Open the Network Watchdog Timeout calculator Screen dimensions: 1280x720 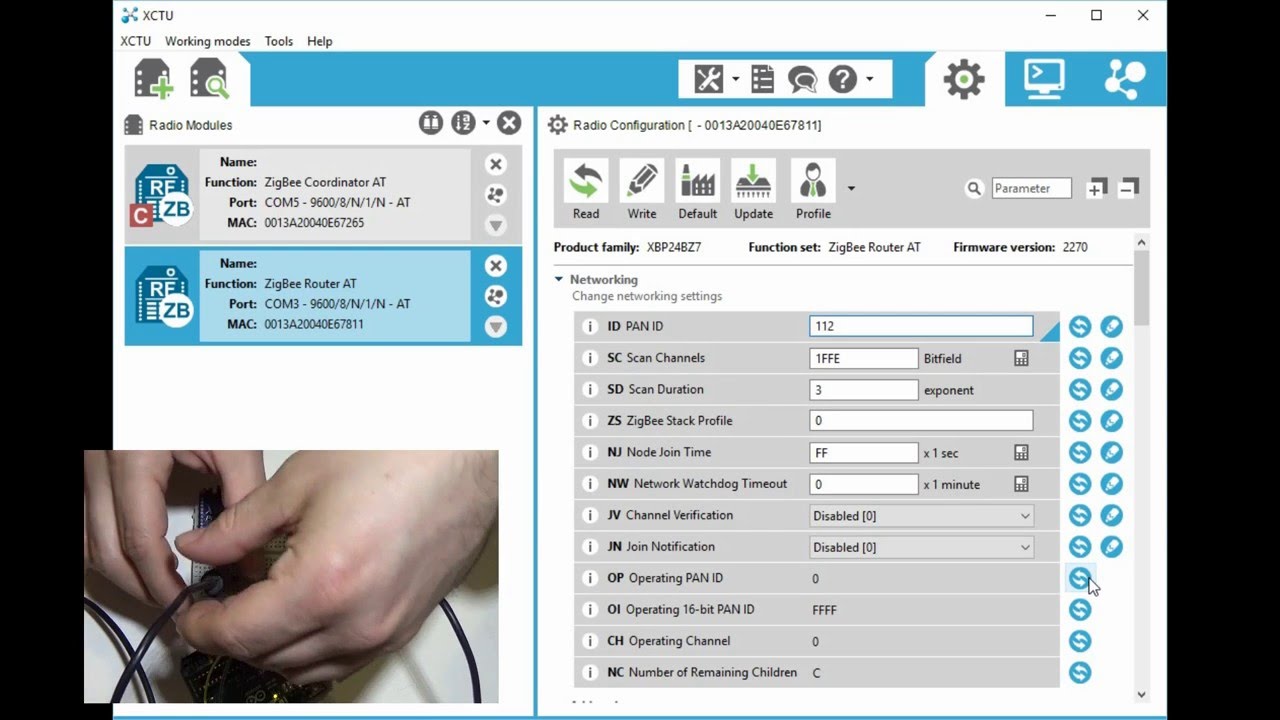click(x=1021, y=484)
